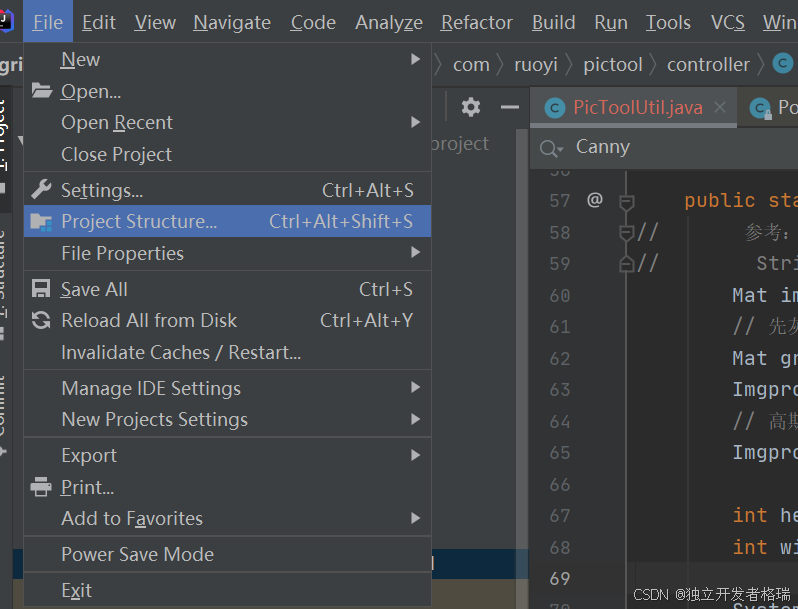Click the Project Structure folder icon

[x=41, y=221]
